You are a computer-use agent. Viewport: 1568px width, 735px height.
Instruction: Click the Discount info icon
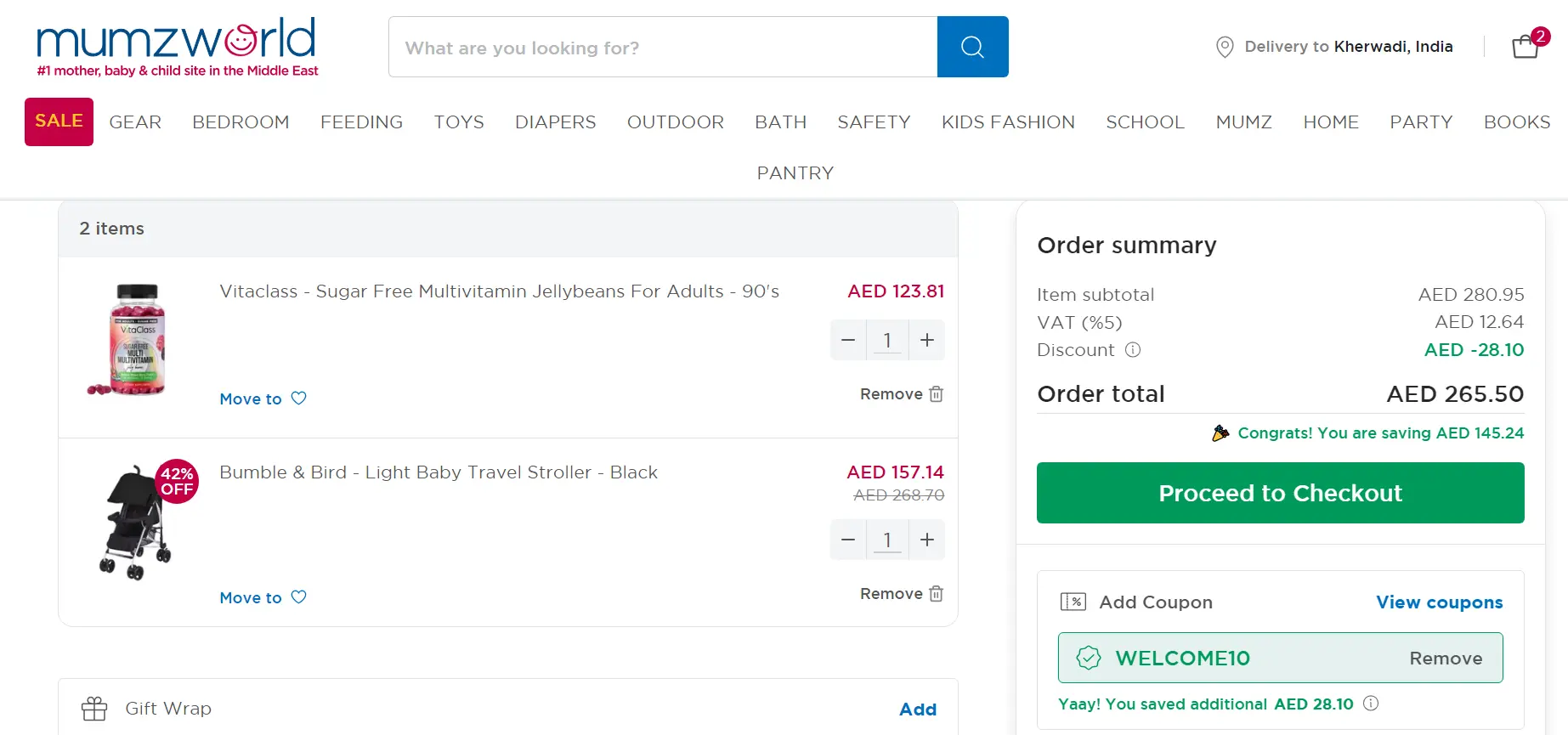(x=1133, y=349)
